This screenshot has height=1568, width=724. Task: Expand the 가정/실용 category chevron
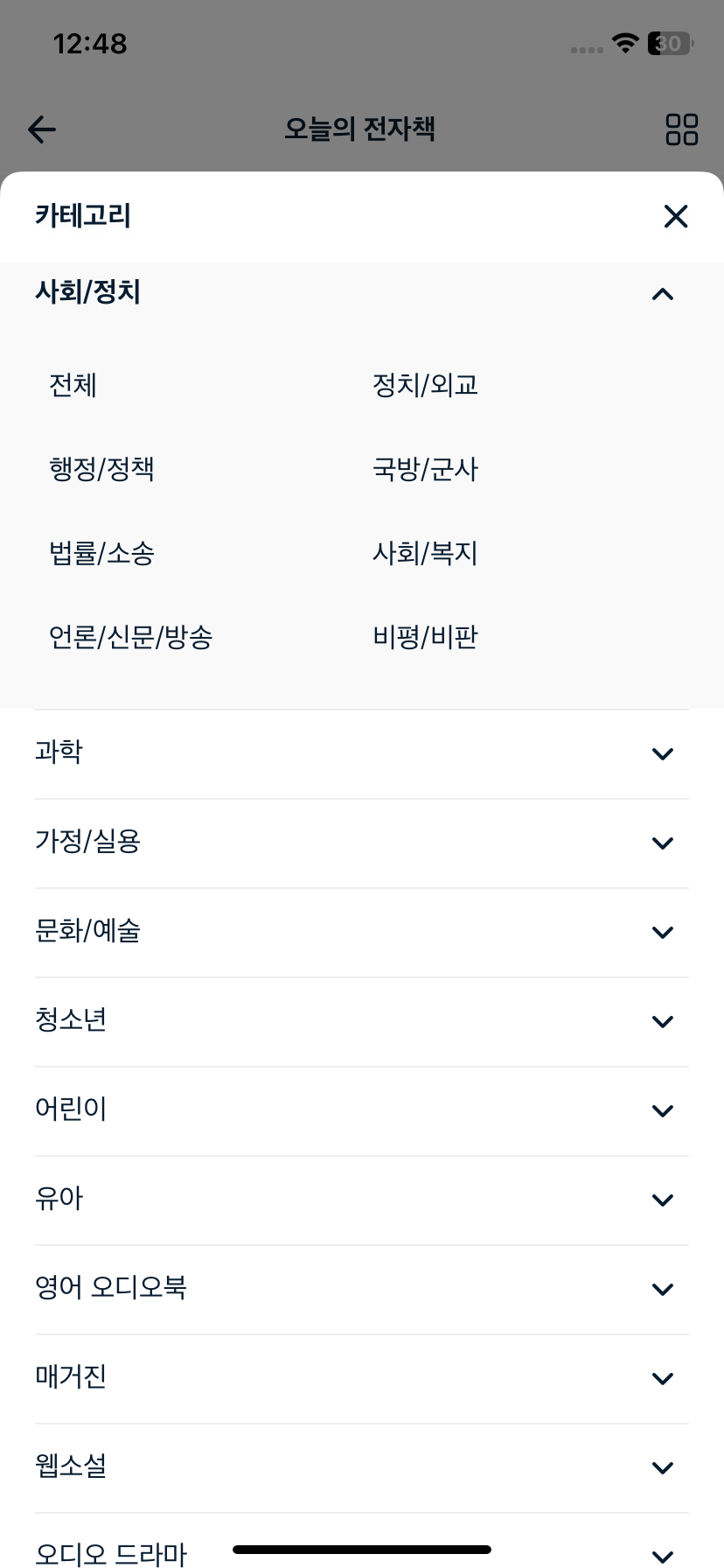[x=663, y=843]
